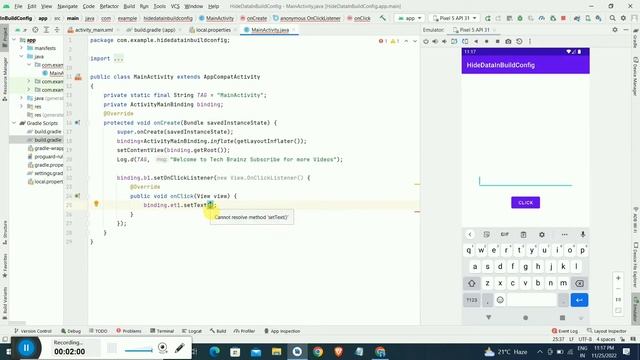Click the green Debug app bug icon
The image size is (640, 360).
(x=520, y=18)
